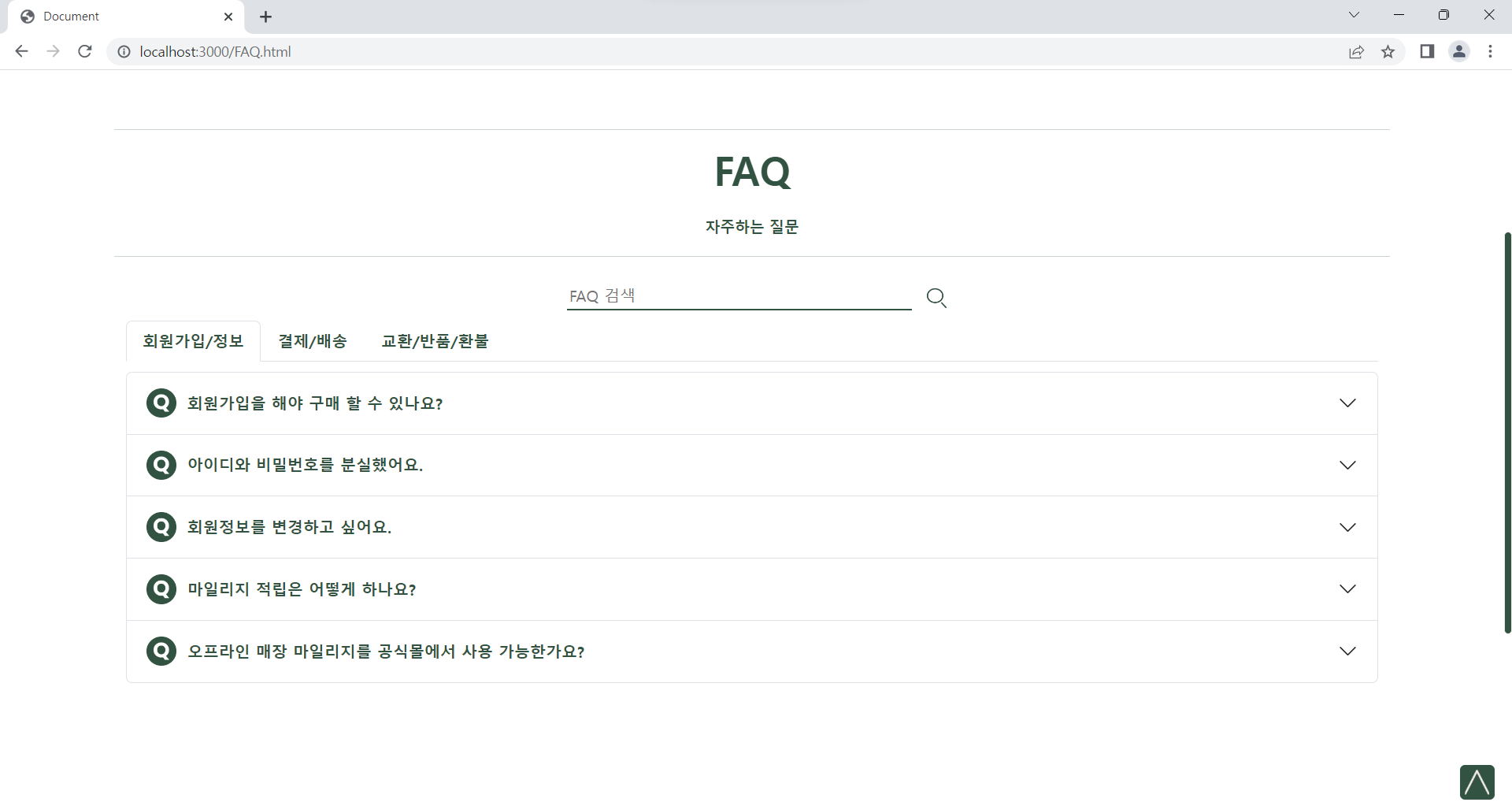Click the Q icon for 회원가입을 해야 question

161,403
